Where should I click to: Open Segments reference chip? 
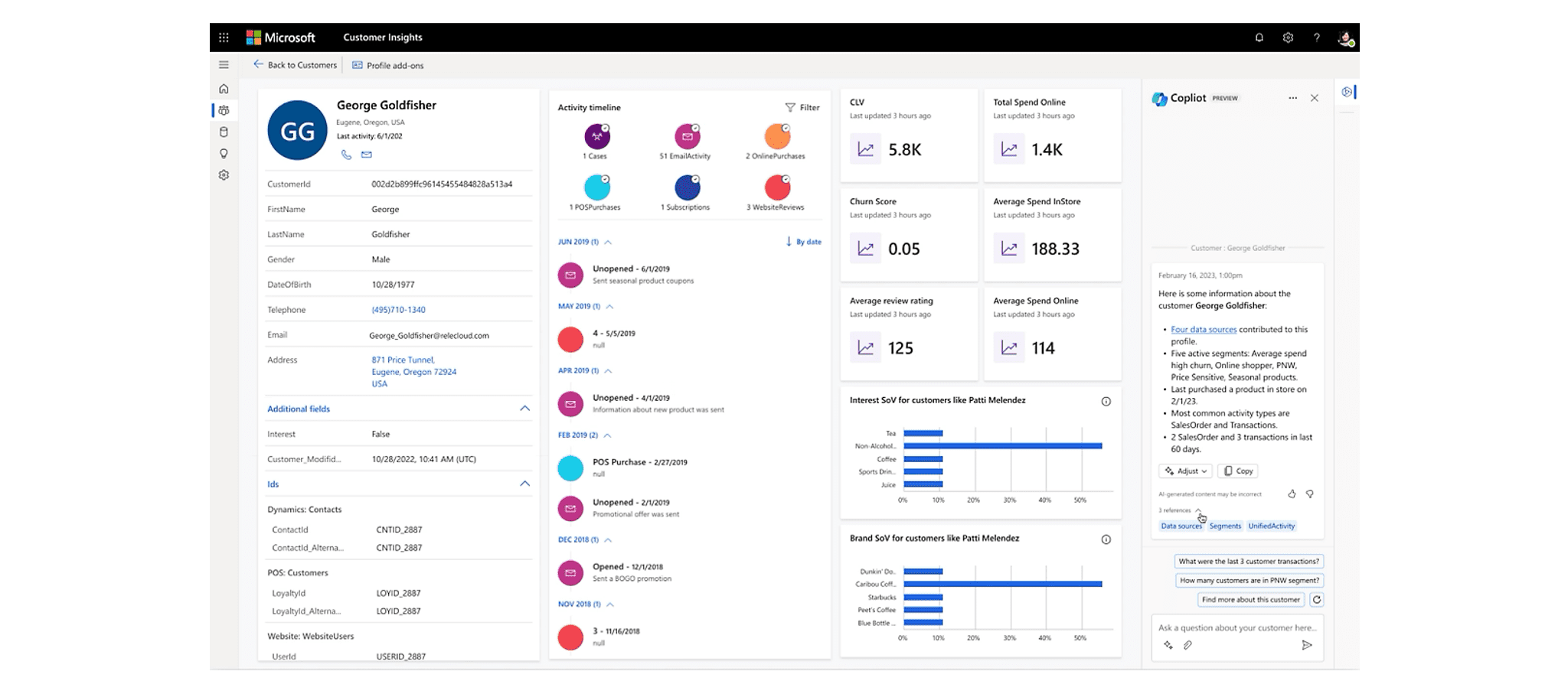pos(1225,526)
